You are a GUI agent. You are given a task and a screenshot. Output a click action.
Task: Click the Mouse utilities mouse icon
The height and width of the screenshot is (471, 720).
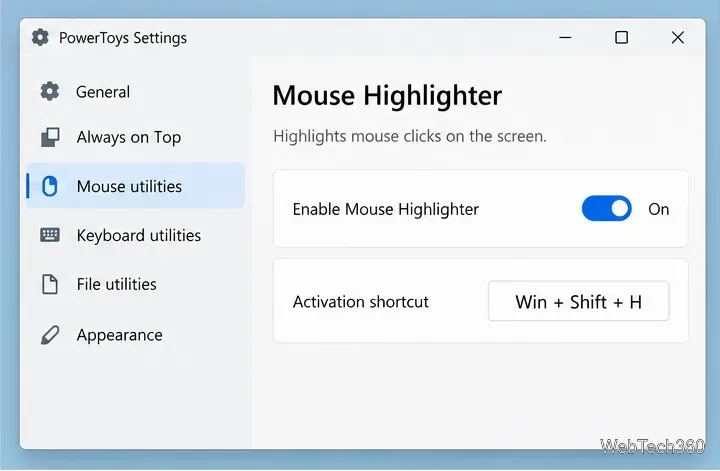(50, 186)
